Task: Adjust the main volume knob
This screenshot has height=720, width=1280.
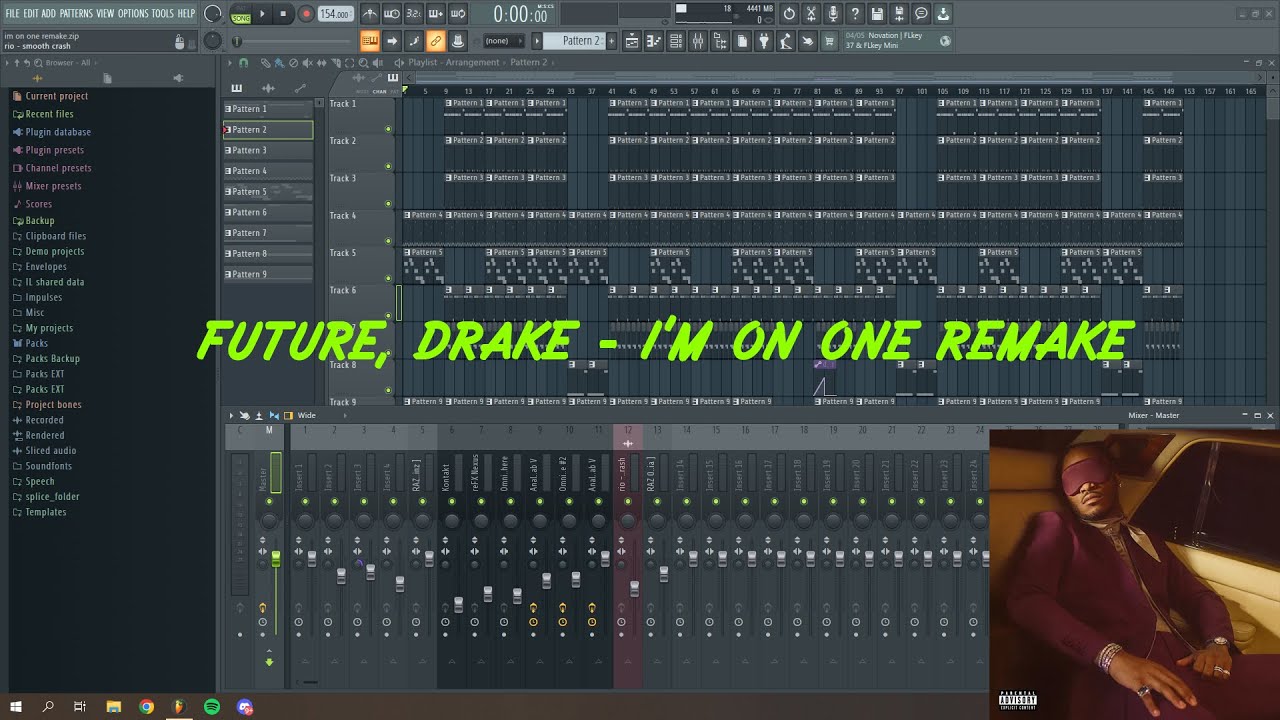Action: [213, 14]
